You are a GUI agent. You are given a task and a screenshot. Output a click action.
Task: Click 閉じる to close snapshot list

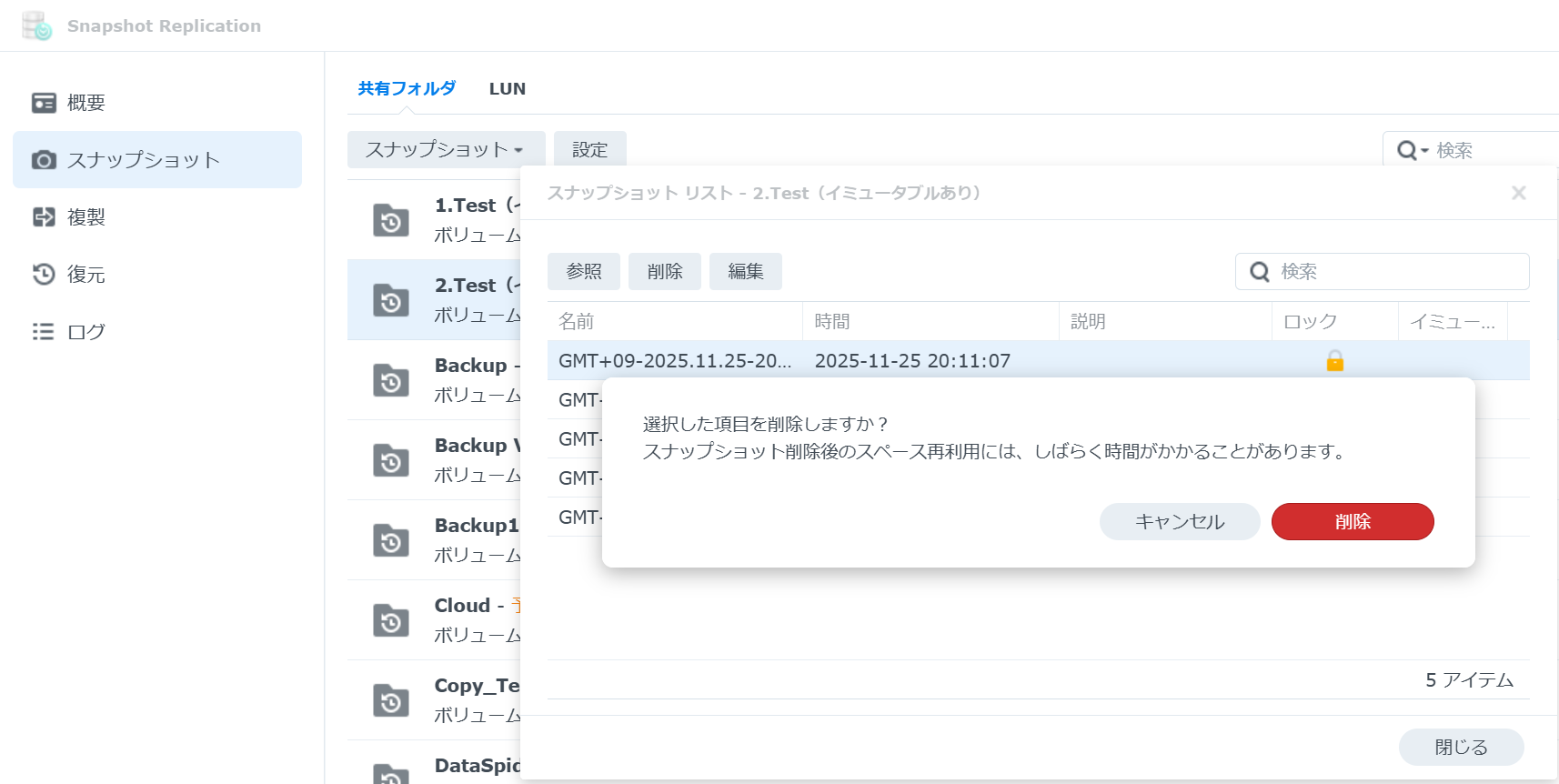click(x=1460, y=747)
